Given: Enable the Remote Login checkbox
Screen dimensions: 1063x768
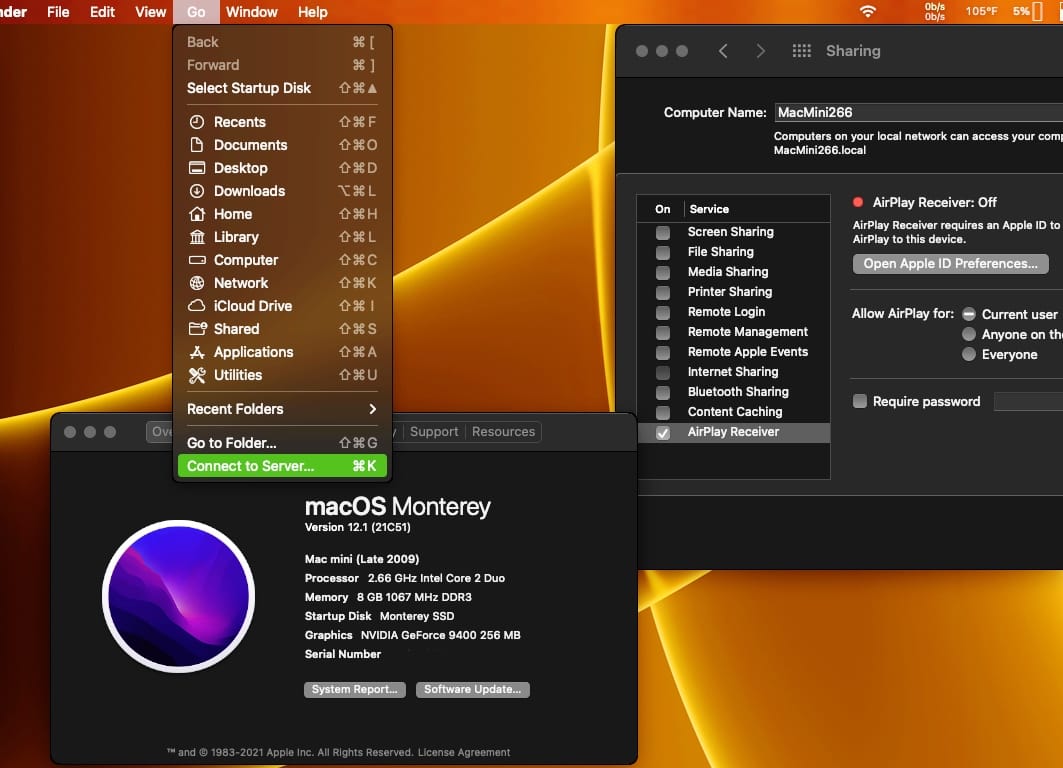Looking at the screenshot, I should tap(663, 312).
